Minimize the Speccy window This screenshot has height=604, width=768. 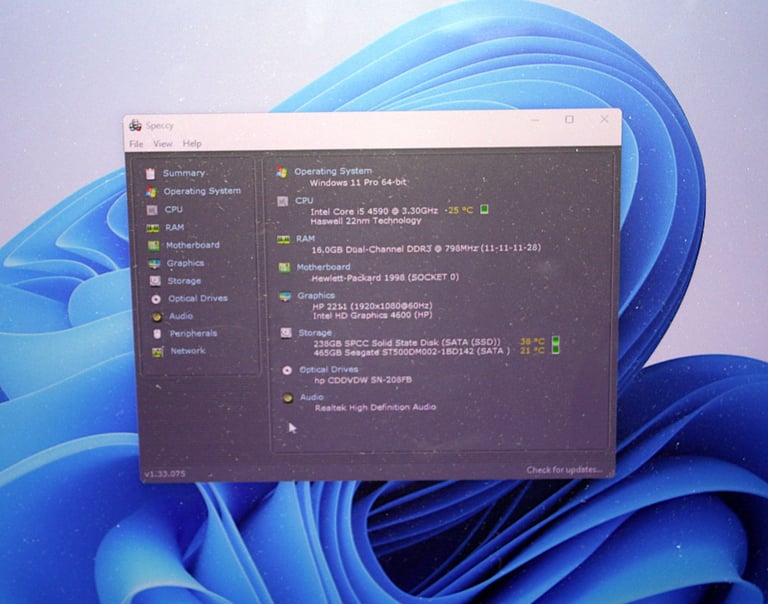pos(536,120)
